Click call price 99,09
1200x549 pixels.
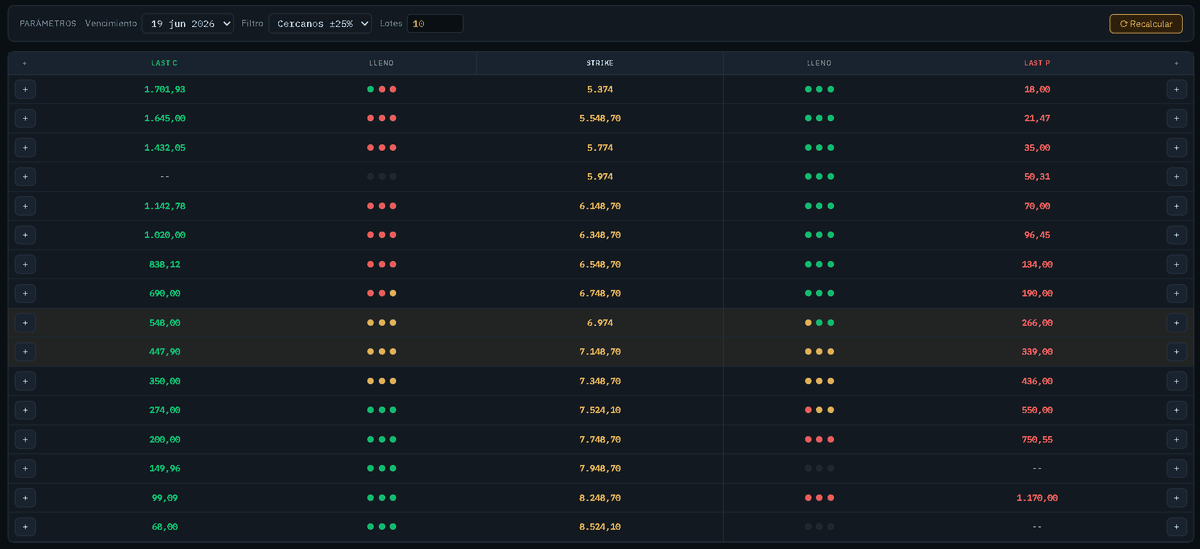pos(164,497)
